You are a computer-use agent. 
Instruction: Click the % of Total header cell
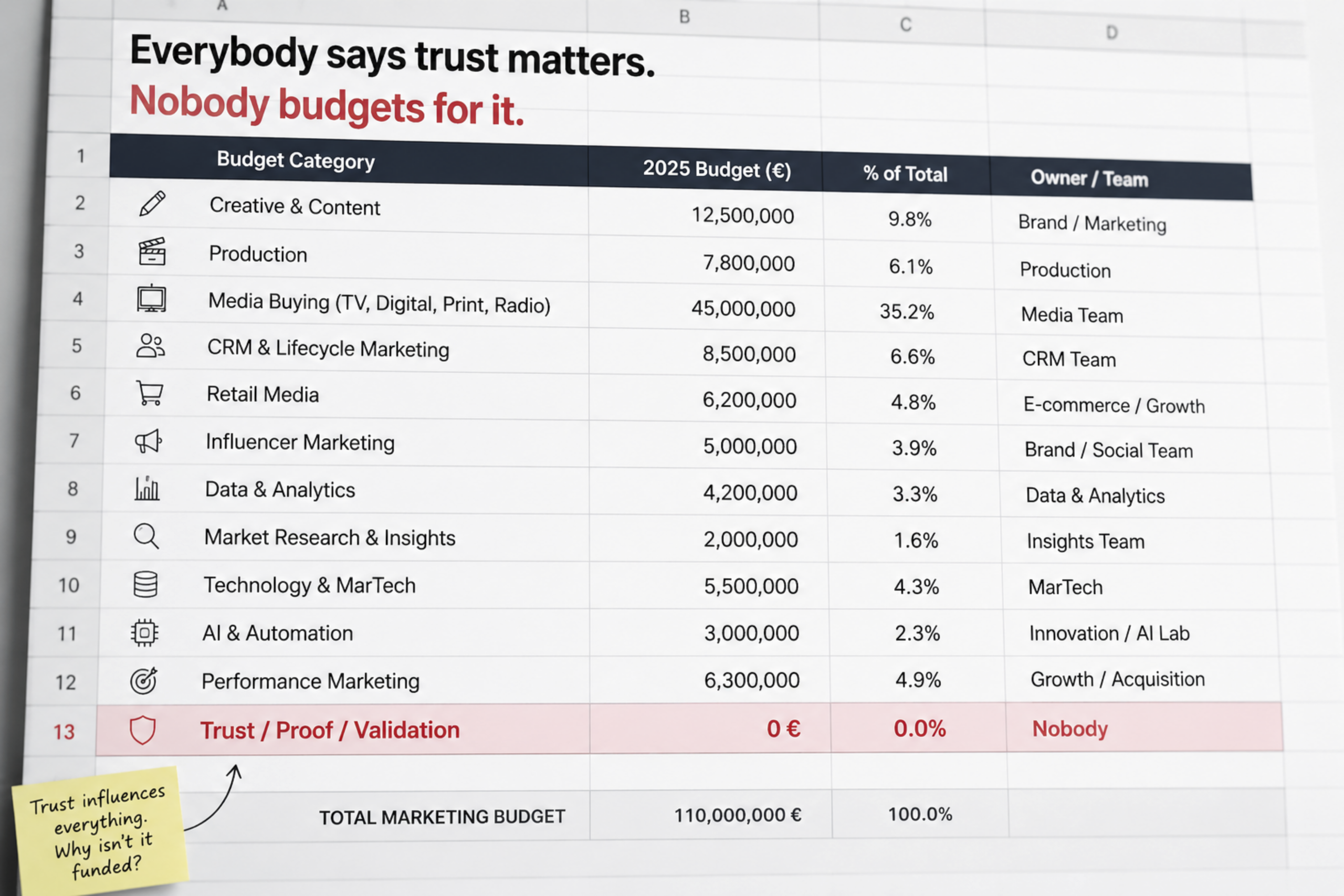click(906, 174)
